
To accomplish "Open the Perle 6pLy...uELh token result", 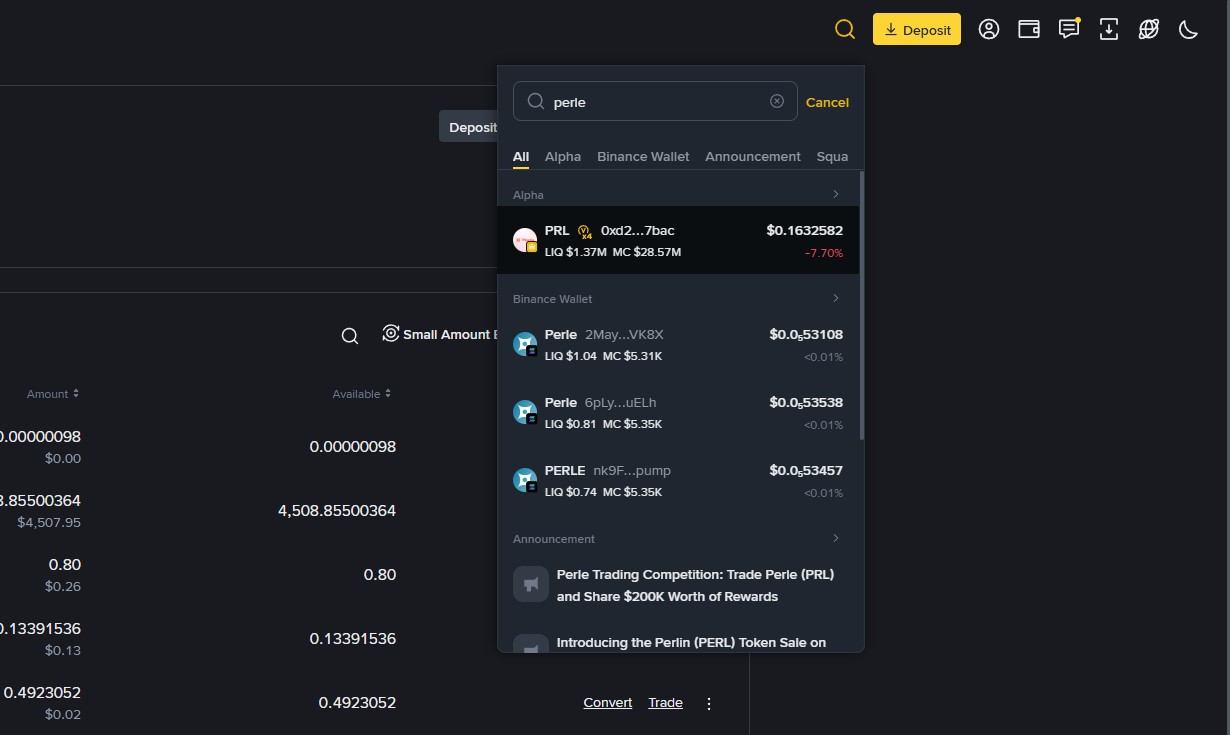I will (x=677, y=412).
